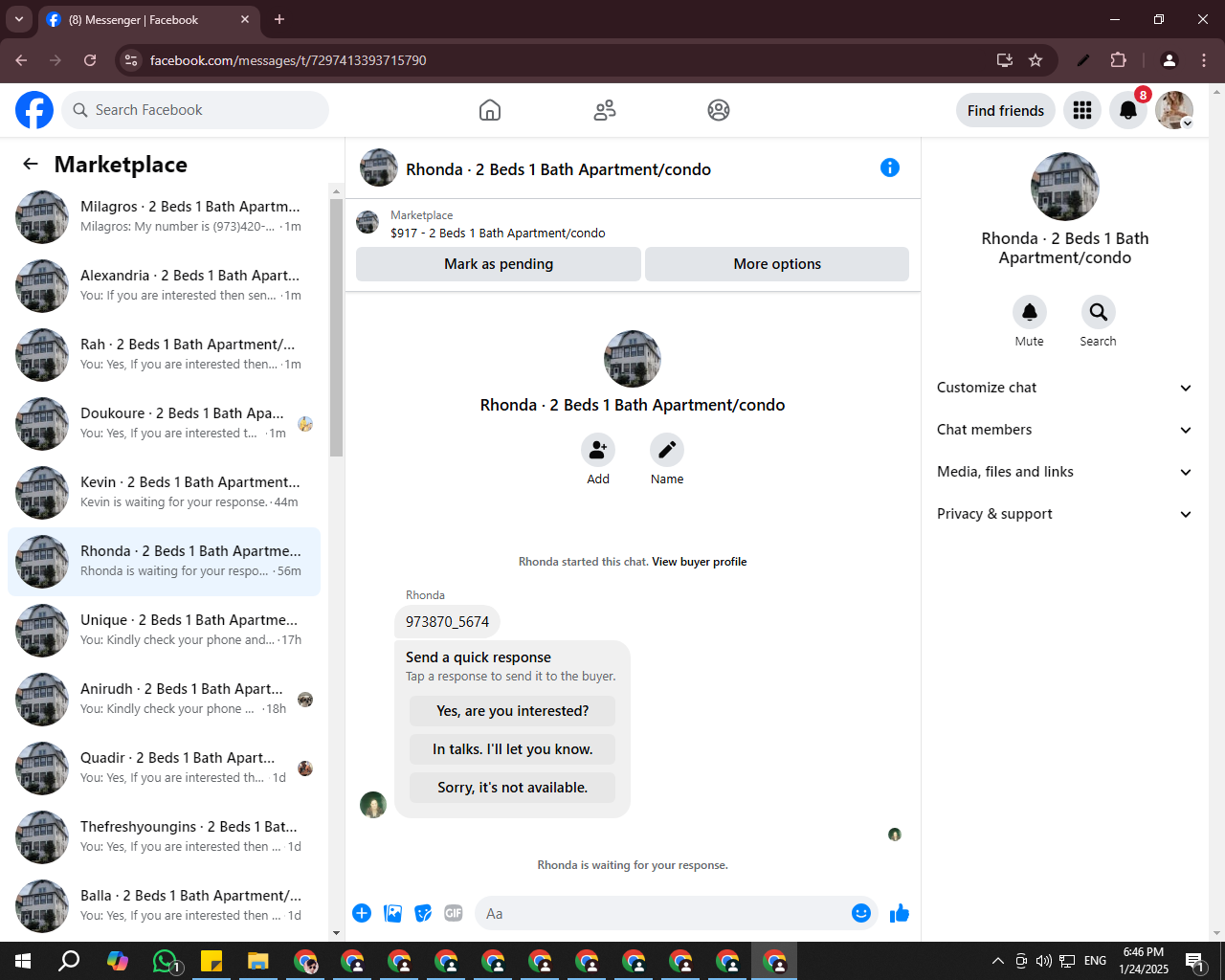This screenshot has height=980, width=1225.
Task: Expand Chat members section
Action: (x=1064, y=430)
